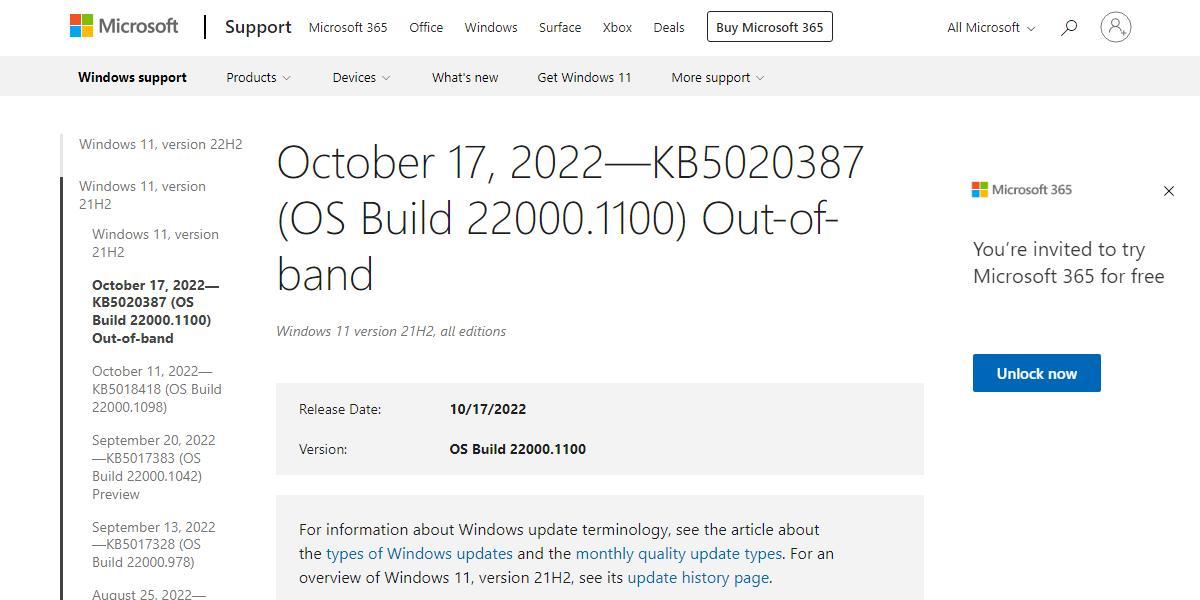Screen dimensions: 1200x600
Task: Follow the types of Windows updates link
Action: [419, 553]
